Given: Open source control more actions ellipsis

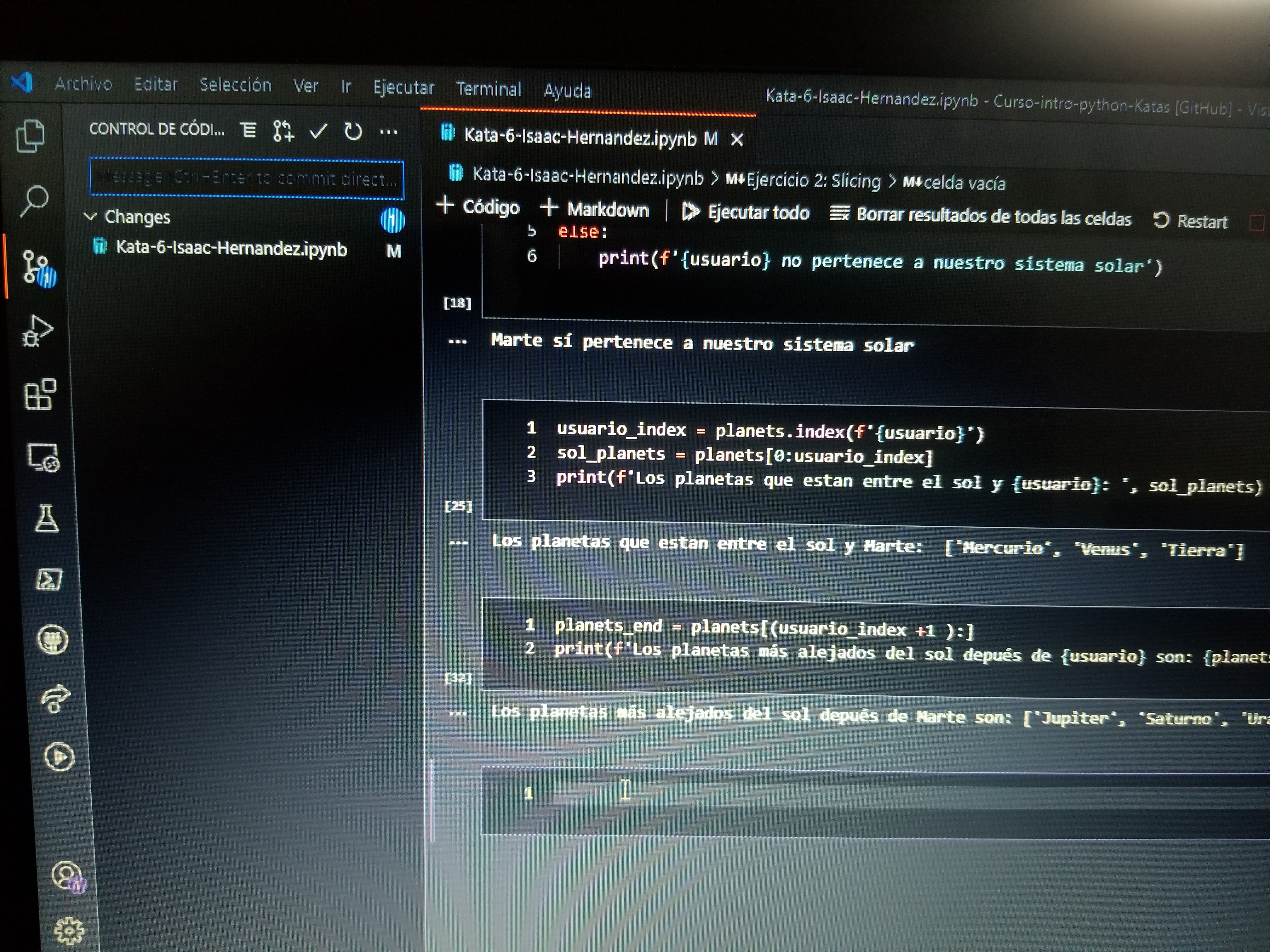Looking at the screenshot, I should (389, 133).
